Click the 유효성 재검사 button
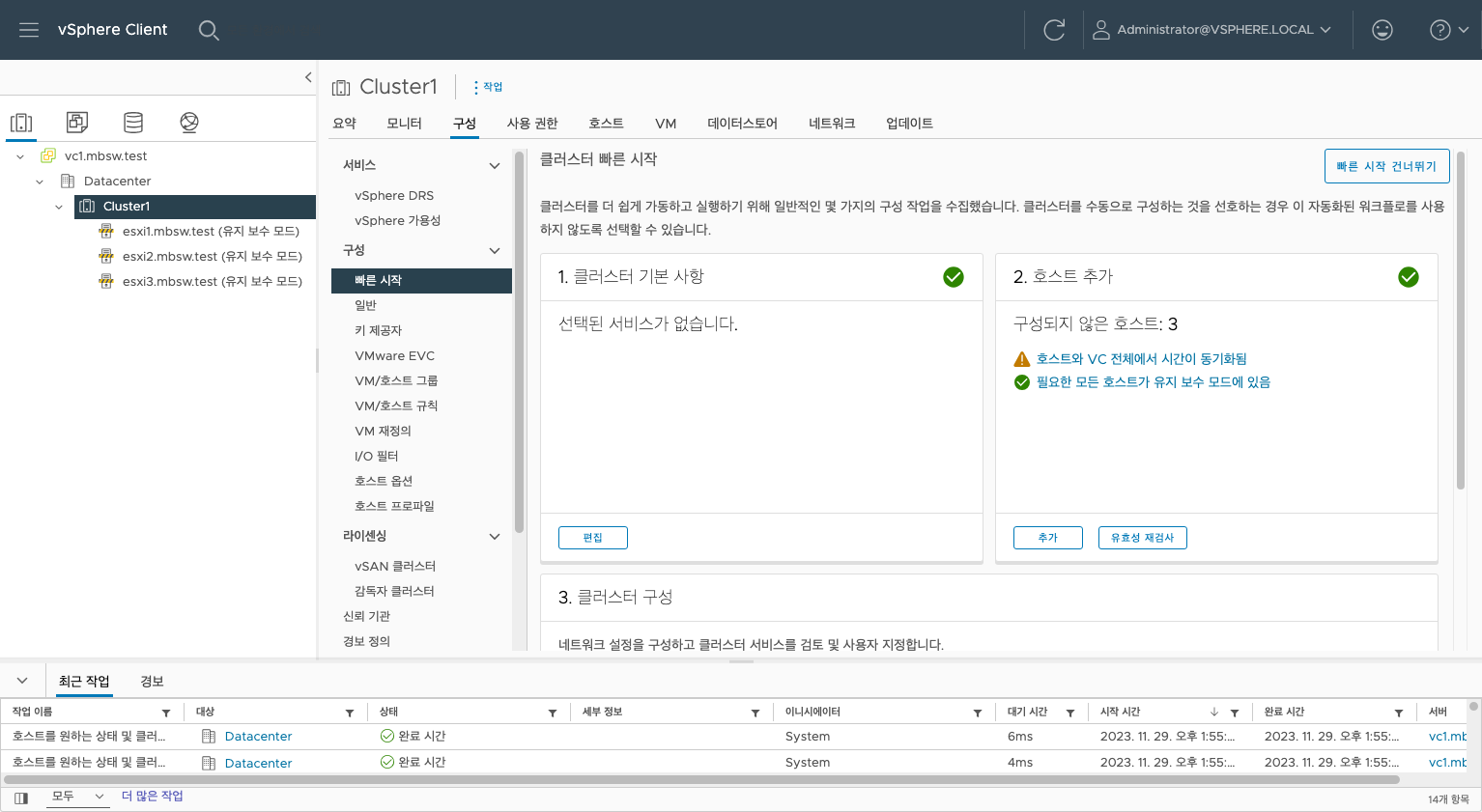Image resolution: width=1482 pixels, height=812 pixels. tap(1143, 538)
